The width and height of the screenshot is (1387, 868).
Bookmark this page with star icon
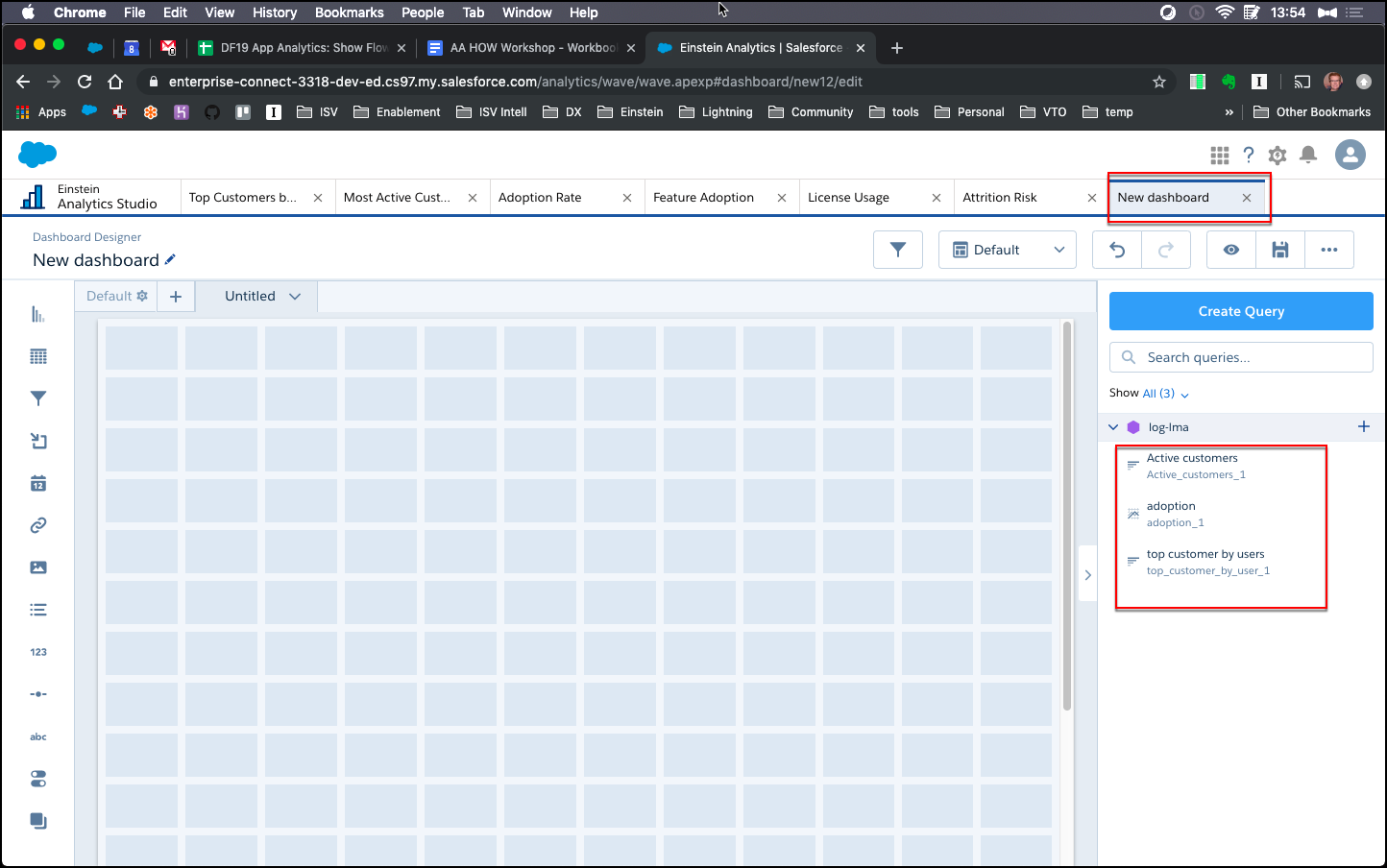[1159, 82]
